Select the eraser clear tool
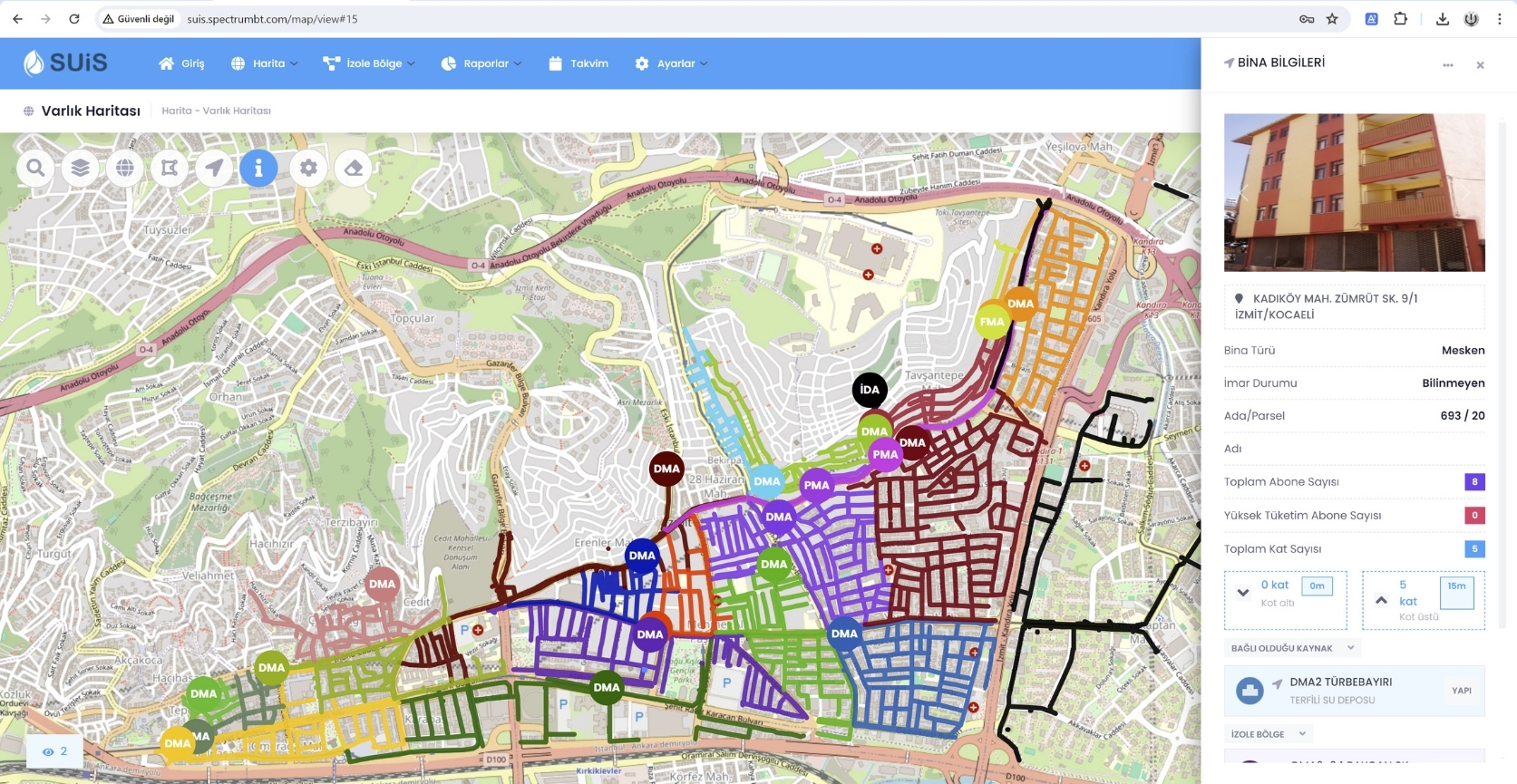The image size is (1517, 784). point(354,168)
